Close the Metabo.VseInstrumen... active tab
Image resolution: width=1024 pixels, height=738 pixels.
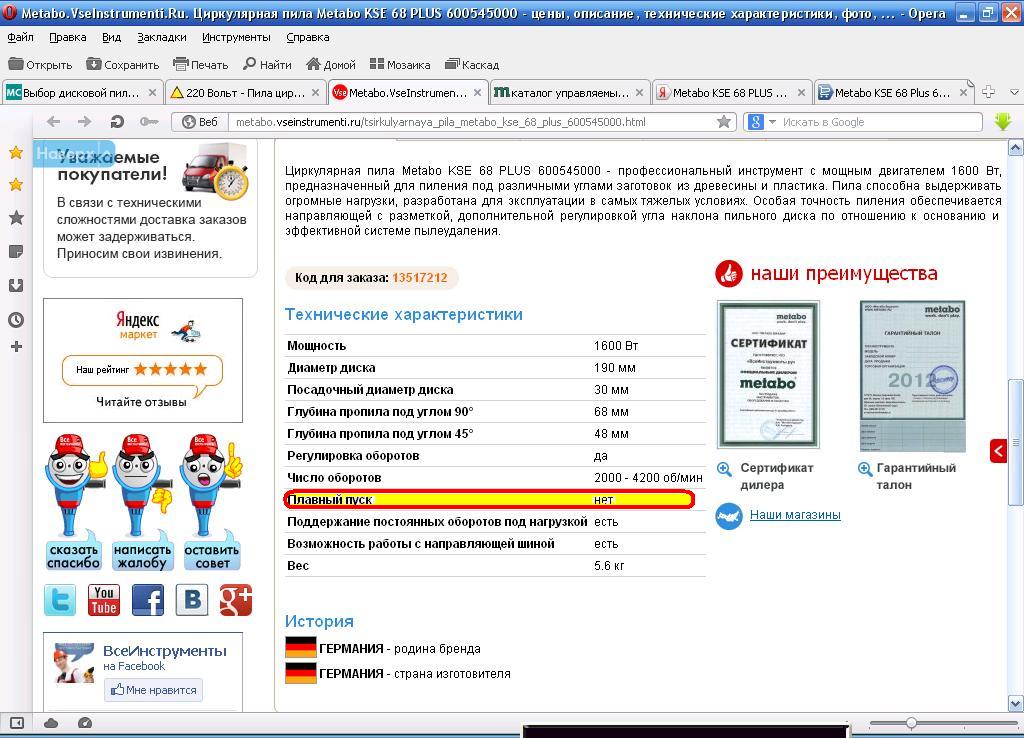(x=477, y=93)
